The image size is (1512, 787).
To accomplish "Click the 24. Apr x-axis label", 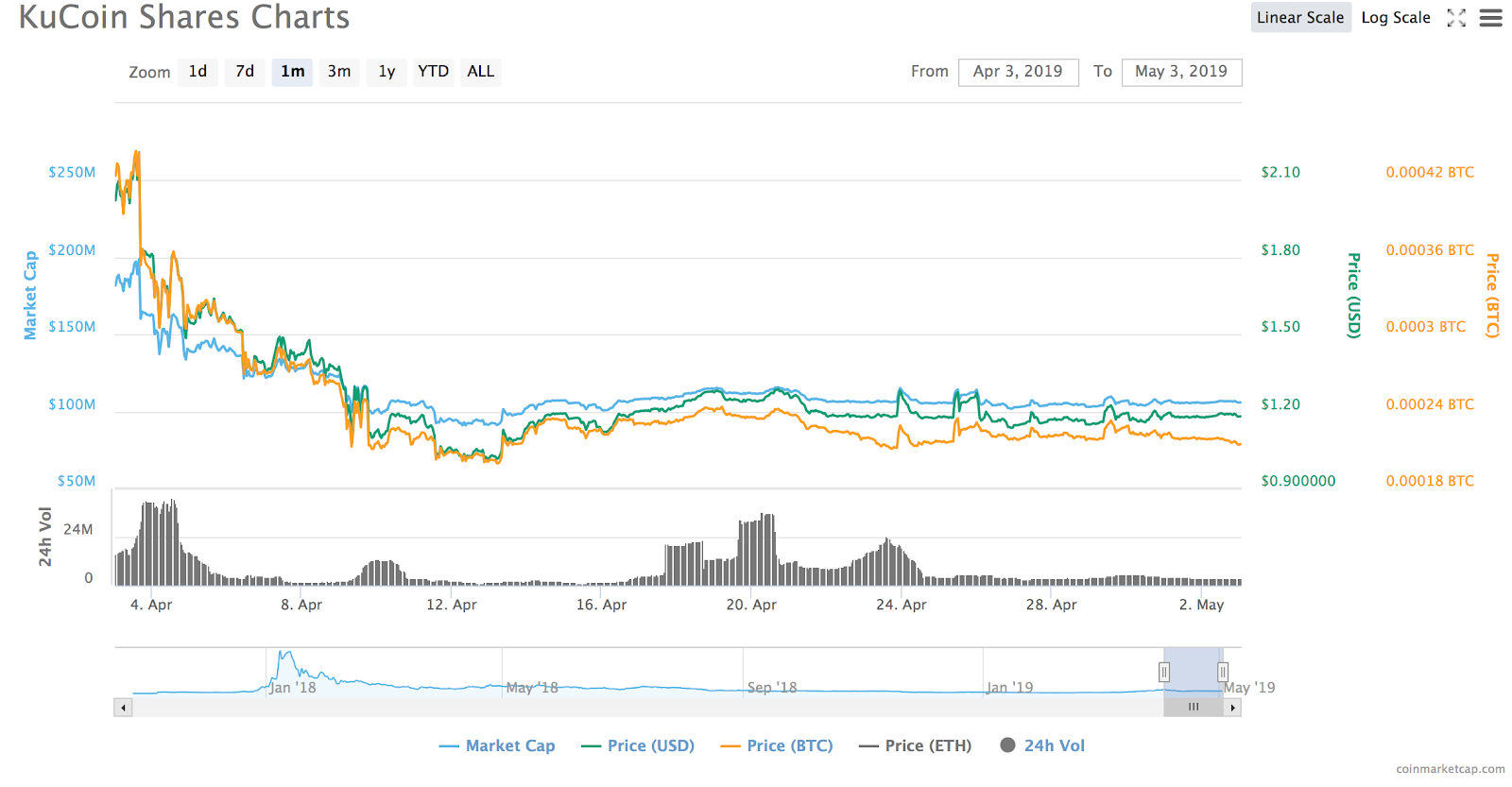I will [902, 605].
